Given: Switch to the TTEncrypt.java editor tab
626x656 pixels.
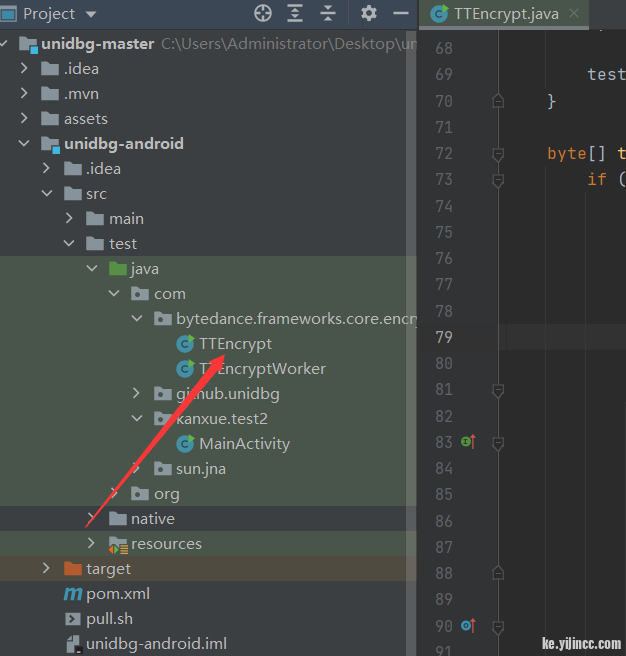Looking at the screenshot, I should (x=506, y=14).
